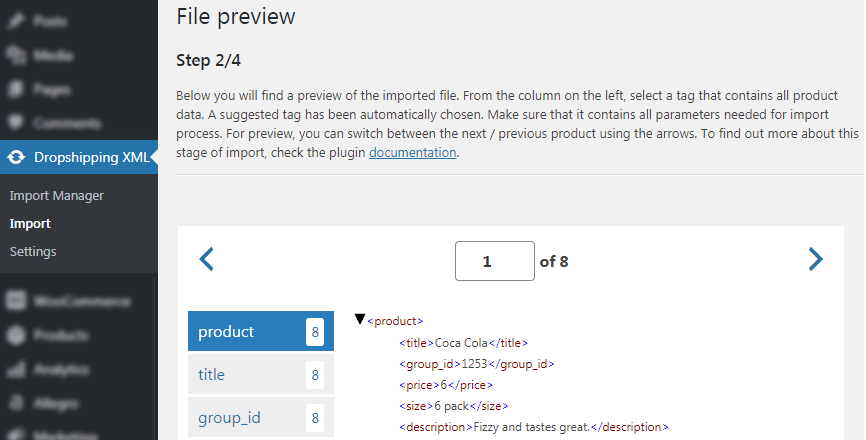Collapse the product XML node triangle
Screen dimensions: 866x440
coord(360,319)
